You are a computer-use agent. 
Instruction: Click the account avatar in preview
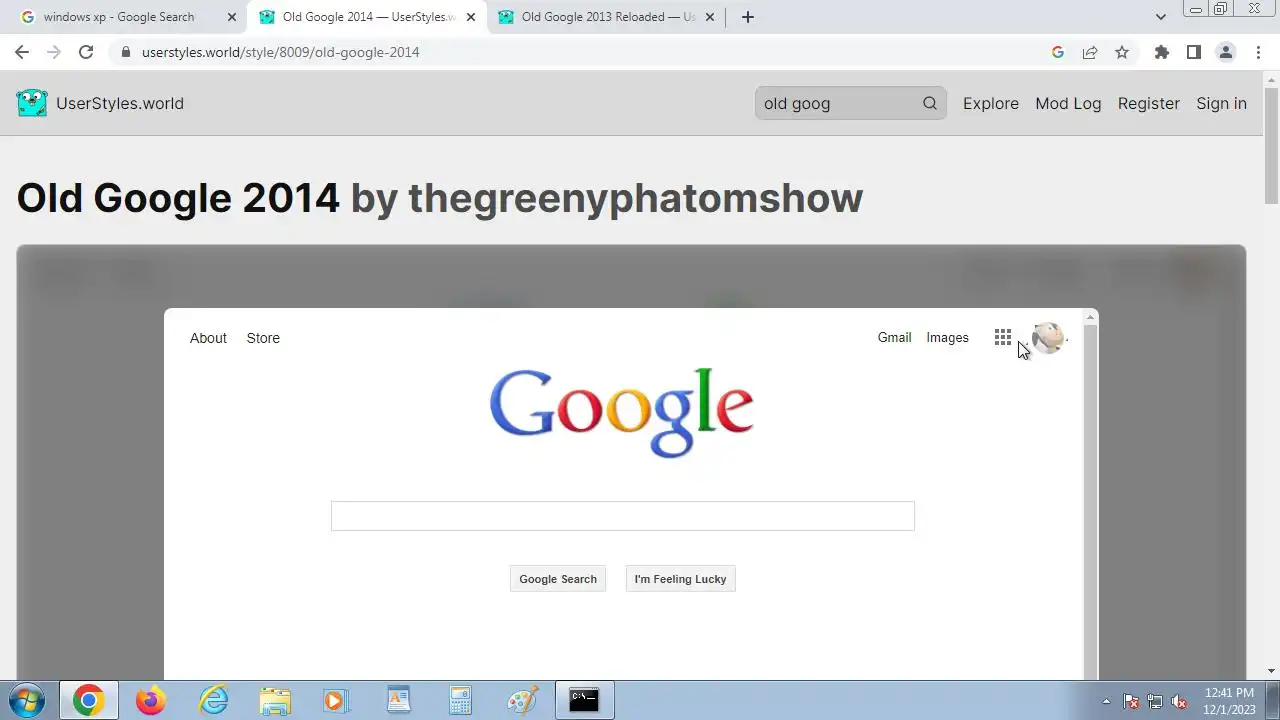pyautogui.click(x=1047, y=337)
